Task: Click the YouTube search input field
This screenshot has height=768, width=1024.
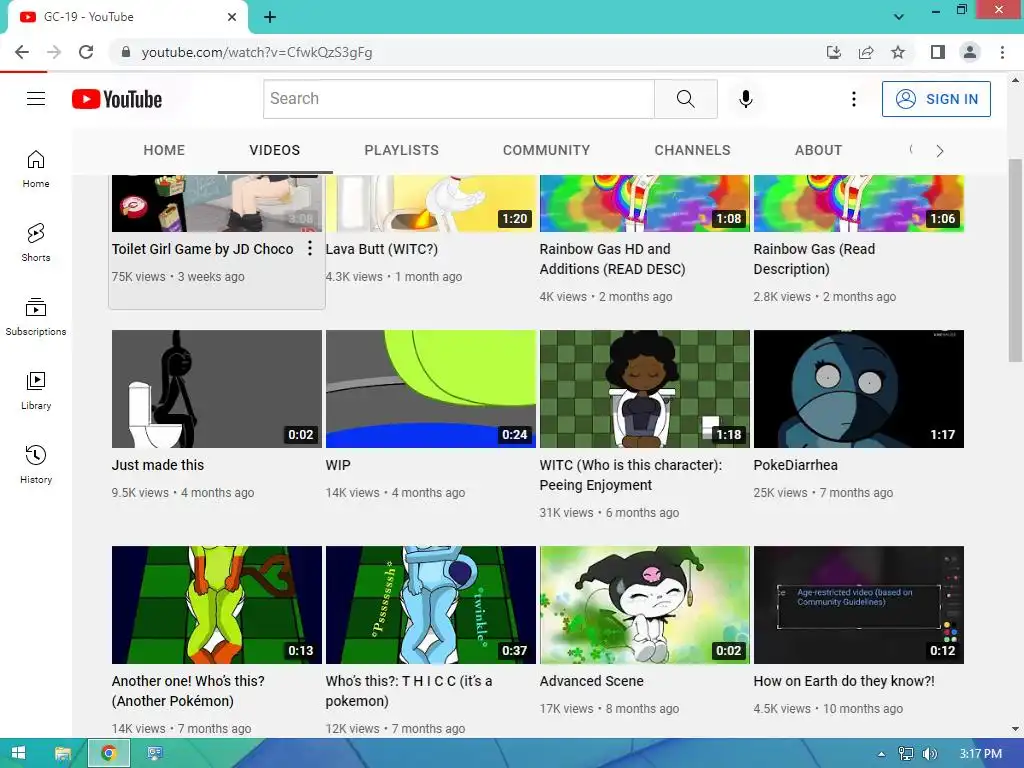Action: click(458, 99)
